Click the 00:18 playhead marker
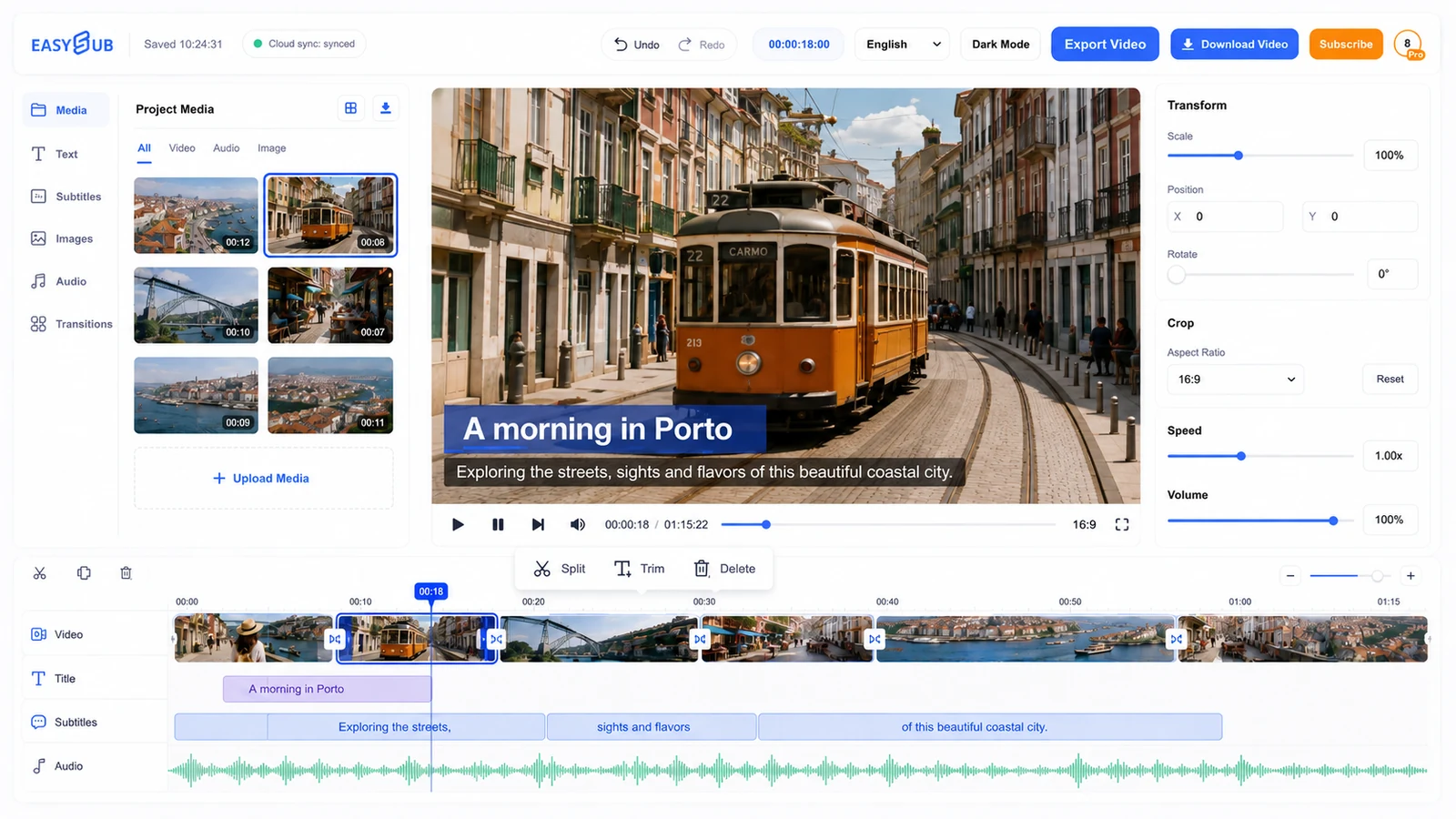1456x819 pixels. click(431, 591)
